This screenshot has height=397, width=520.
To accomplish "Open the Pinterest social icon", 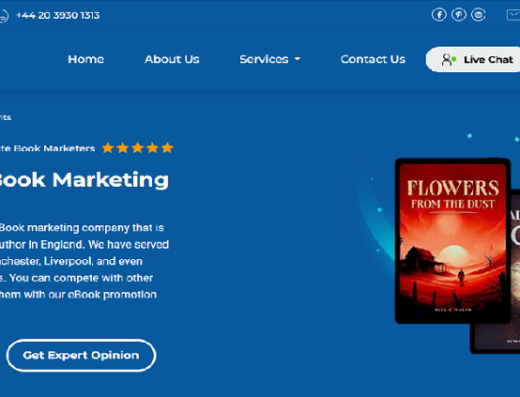I will 459,15.
